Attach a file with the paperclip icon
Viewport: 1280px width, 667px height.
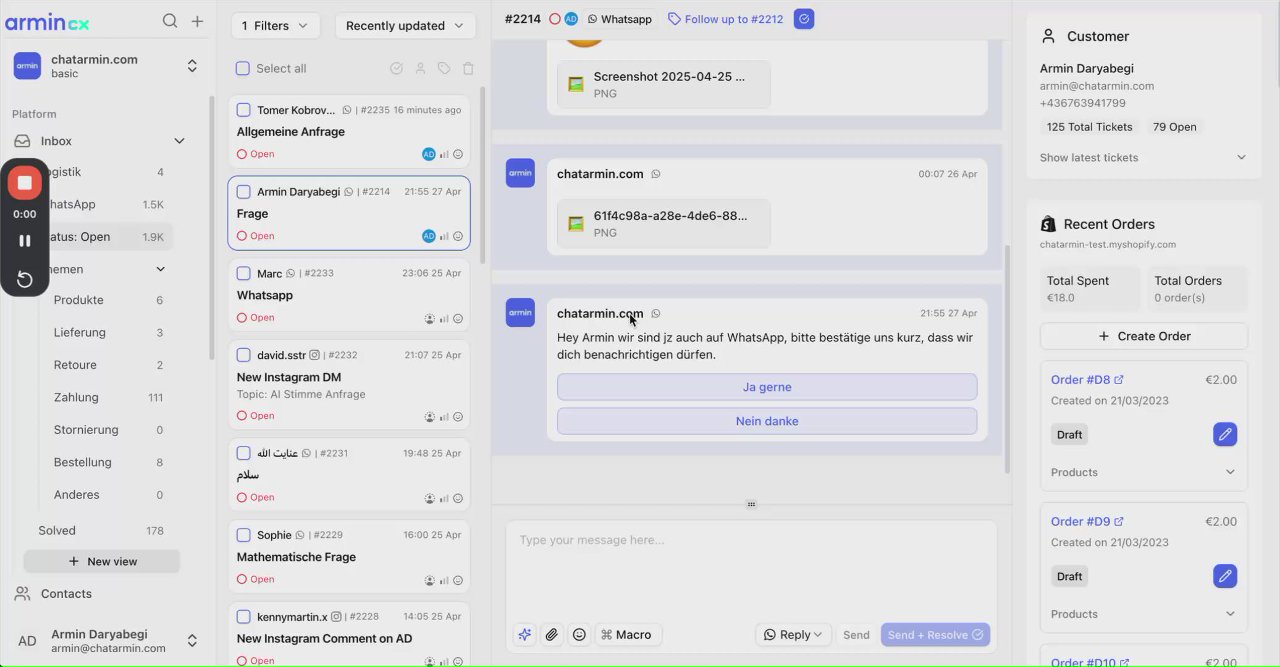point(552,635)
